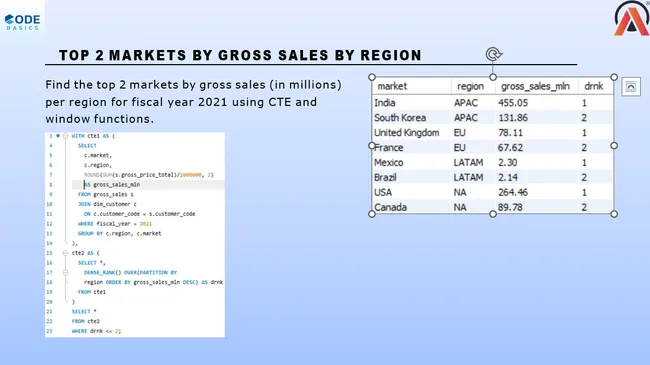Select the 'South Korea' cell
Screen dimensions: 650x365
[x=400, y=118]
